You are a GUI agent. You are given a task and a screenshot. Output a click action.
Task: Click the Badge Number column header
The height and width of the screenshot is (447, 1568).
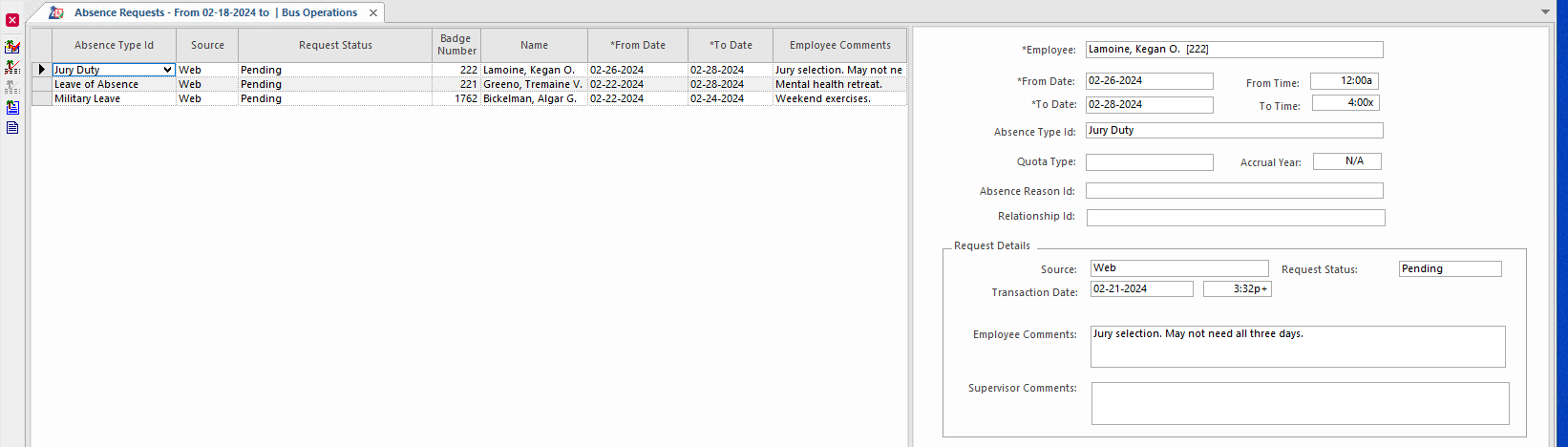click(x=456, y=45)
